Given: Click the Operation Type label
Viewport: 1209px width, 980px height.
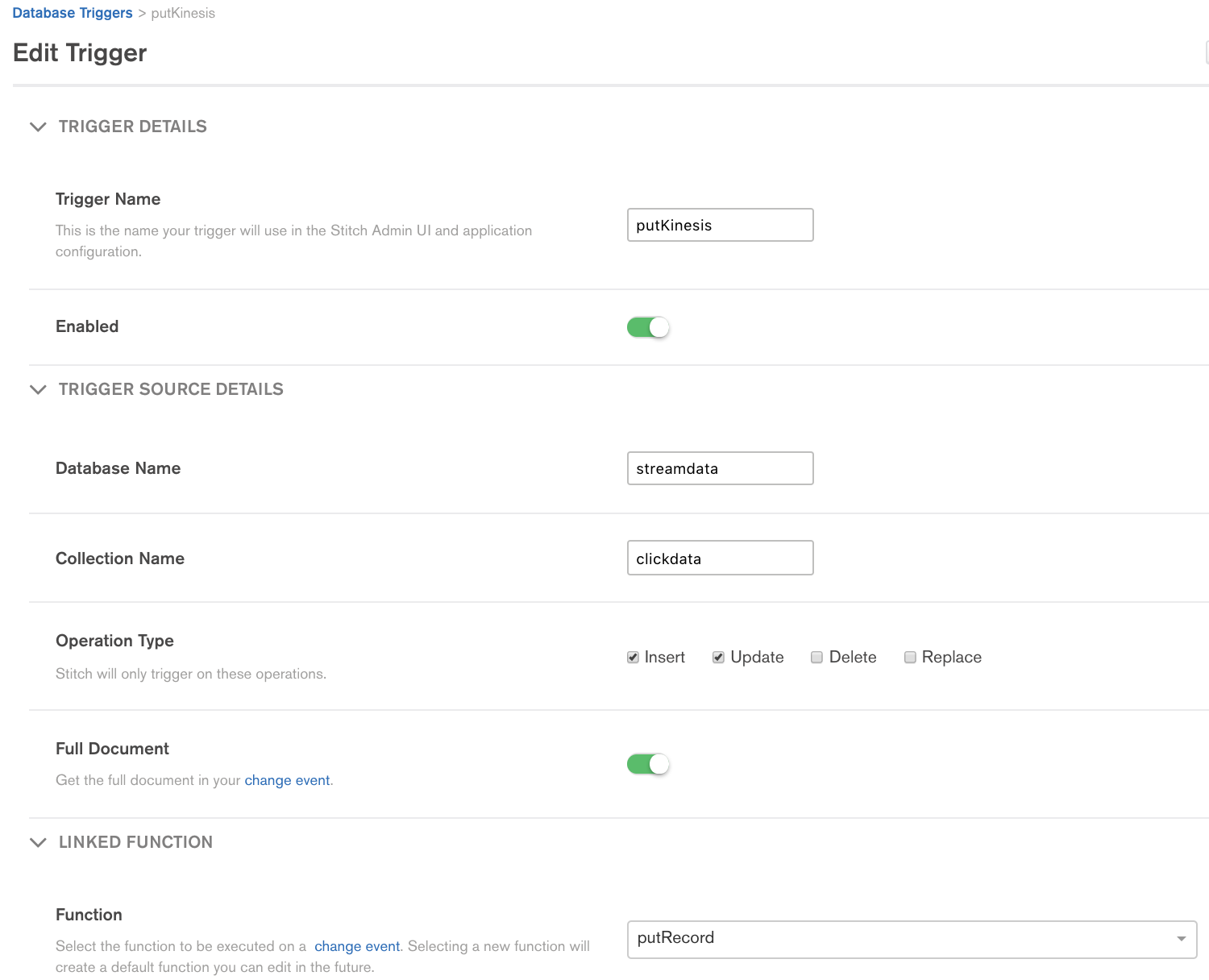Looking at the screenshot, I should pyautogui.click(x=114, y=641).
